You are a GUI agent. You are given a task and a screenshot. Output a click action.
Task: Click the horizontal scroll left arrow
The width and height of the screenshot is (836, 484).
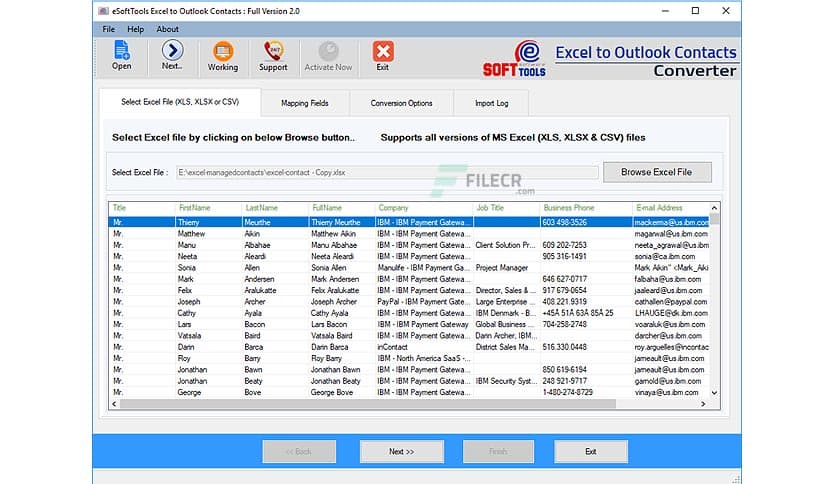pyautogui.click(x=114, y=404)
